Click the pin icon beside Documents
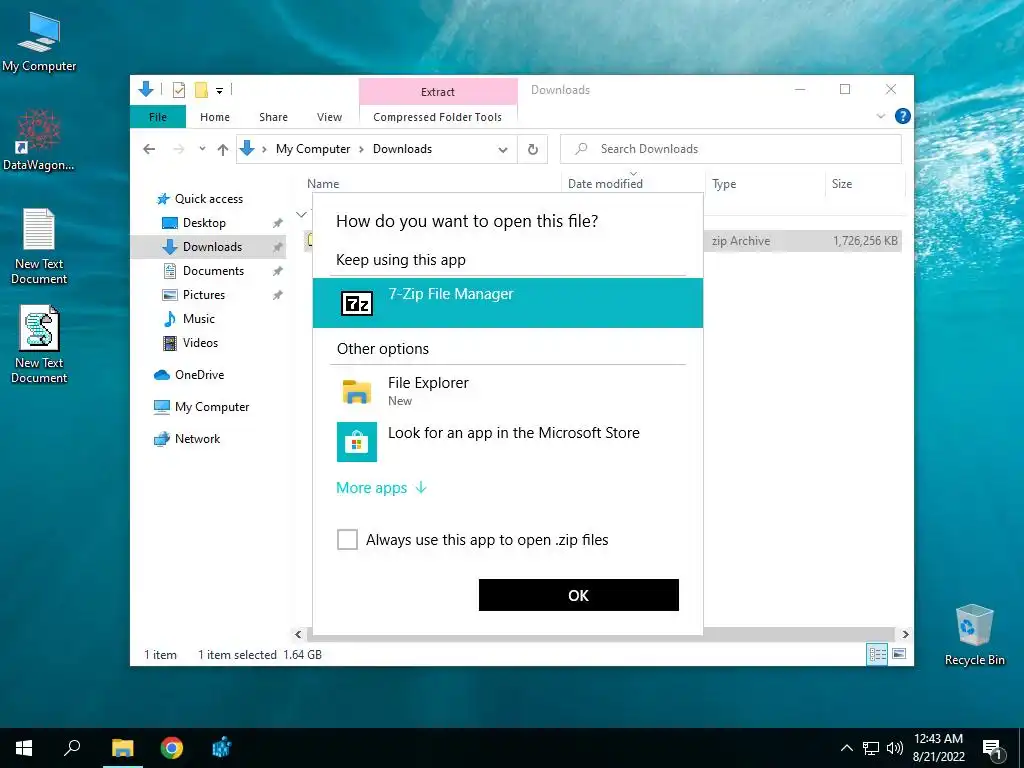Image resolution: width=1024 pixels, height=768 pixels. (278, 271)
